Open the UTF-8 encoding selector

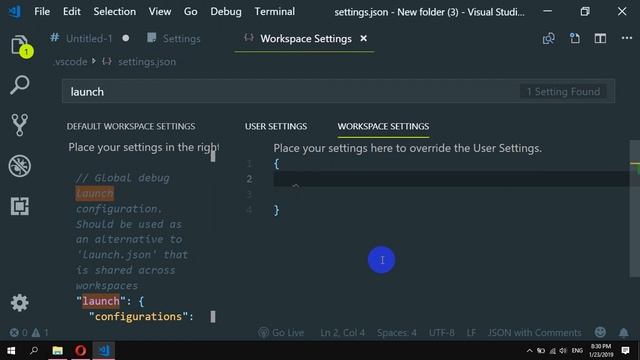point(442,333)
